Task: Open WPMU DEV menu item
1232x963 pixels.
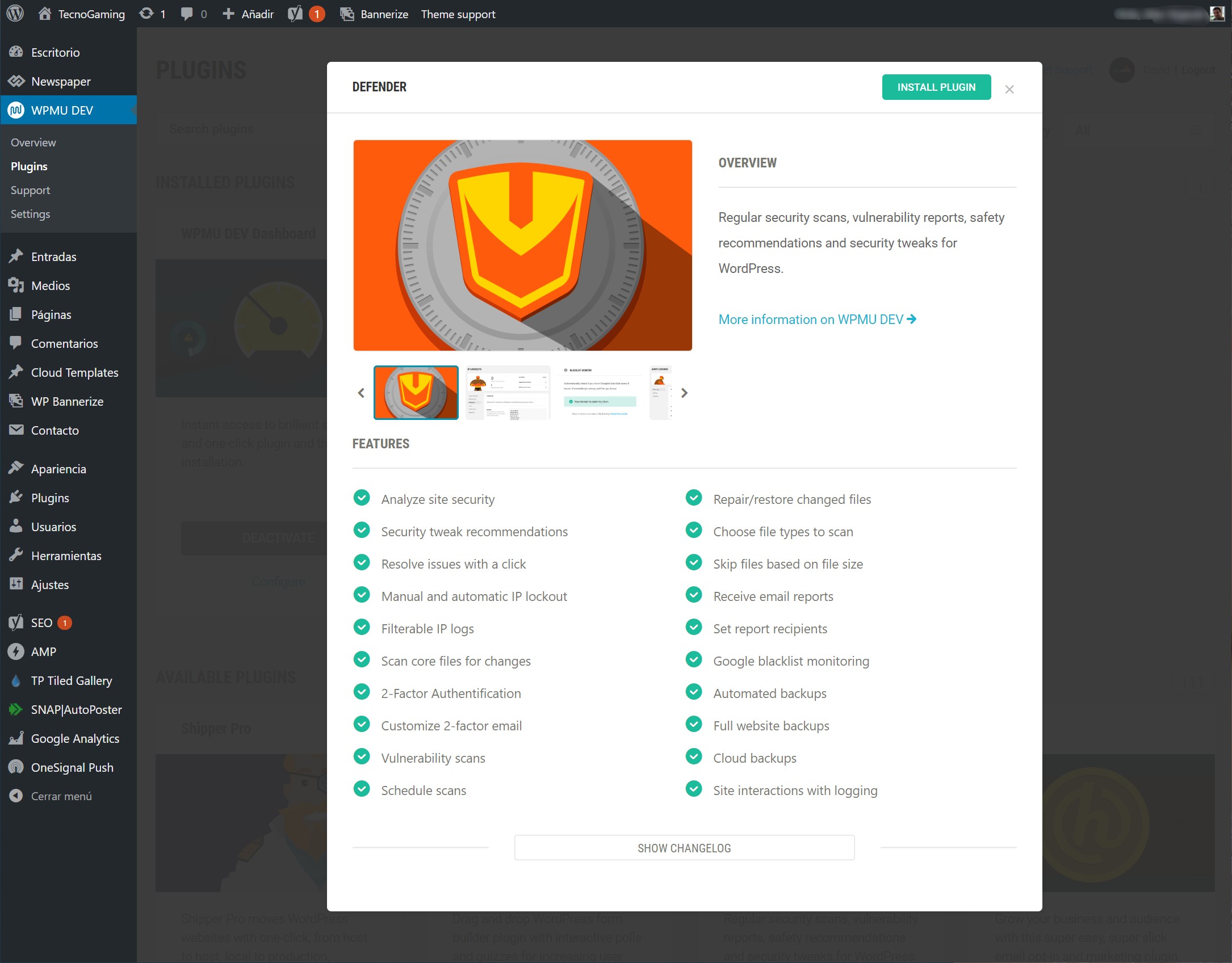Action: pyautogui.click(x=68, y=110)
